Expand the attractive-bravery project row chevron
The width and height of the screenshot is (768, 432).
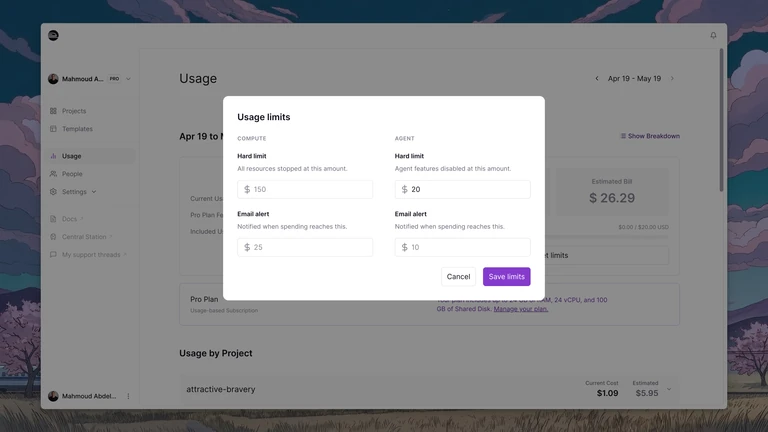click(669, 389)
